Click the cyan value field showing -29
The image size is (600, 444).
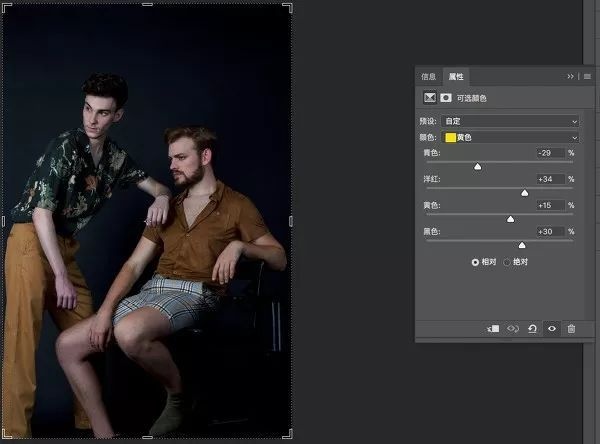click(549, 153)
